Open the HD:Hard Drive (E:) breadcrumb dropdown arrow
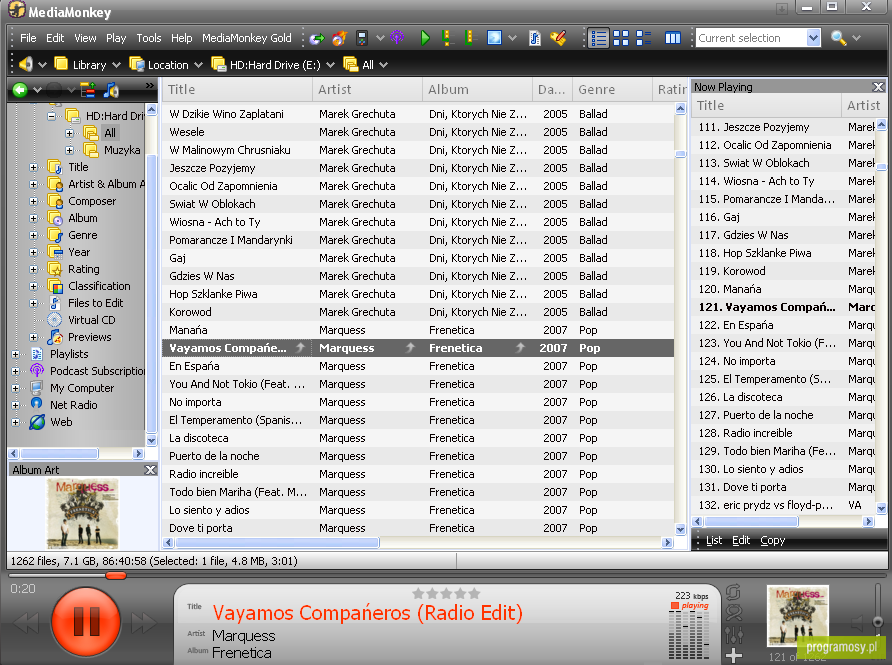Screen dimensions: 892x665 click(x=331, y=65)
